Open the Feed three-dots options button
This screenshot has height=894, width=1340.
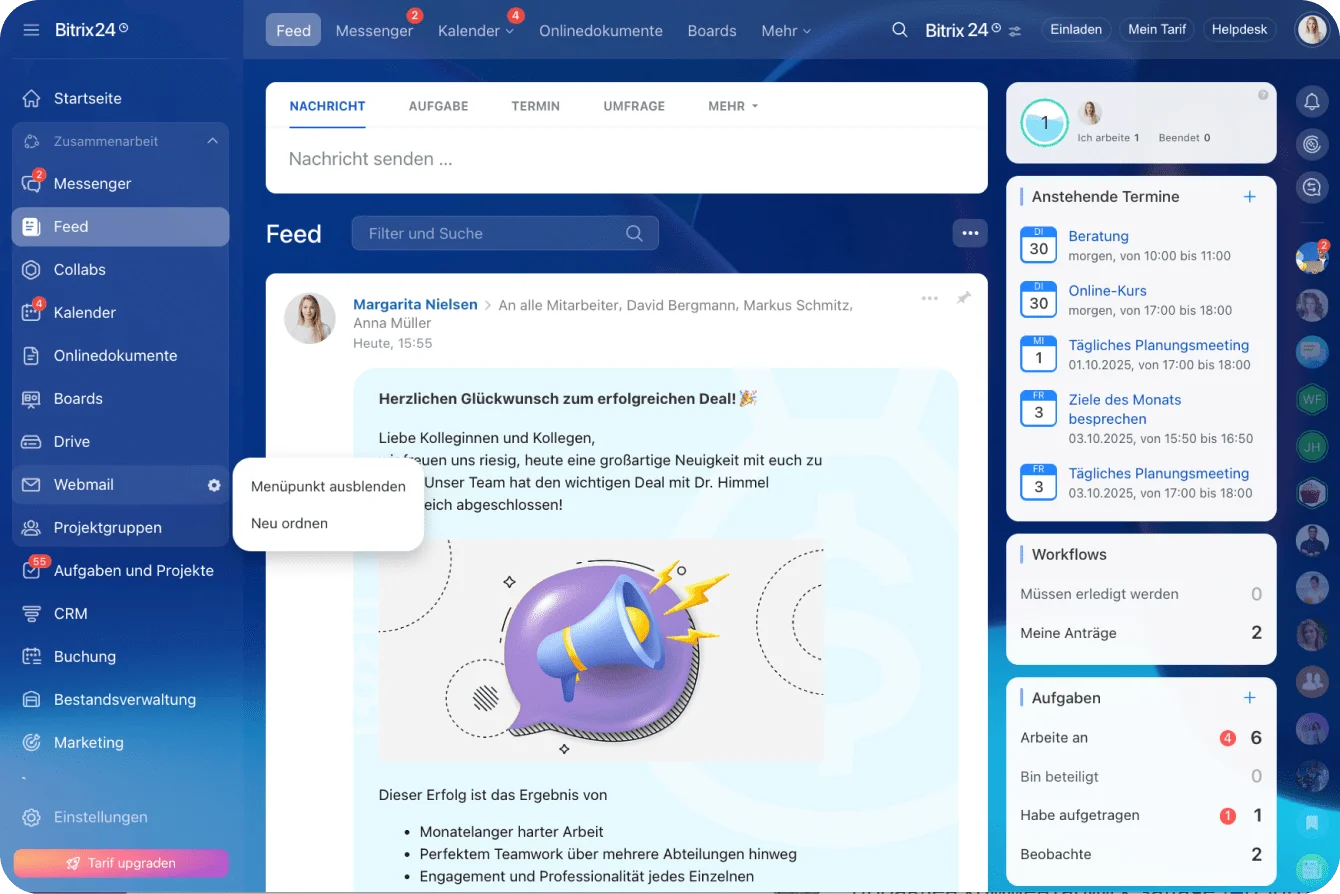969,233
